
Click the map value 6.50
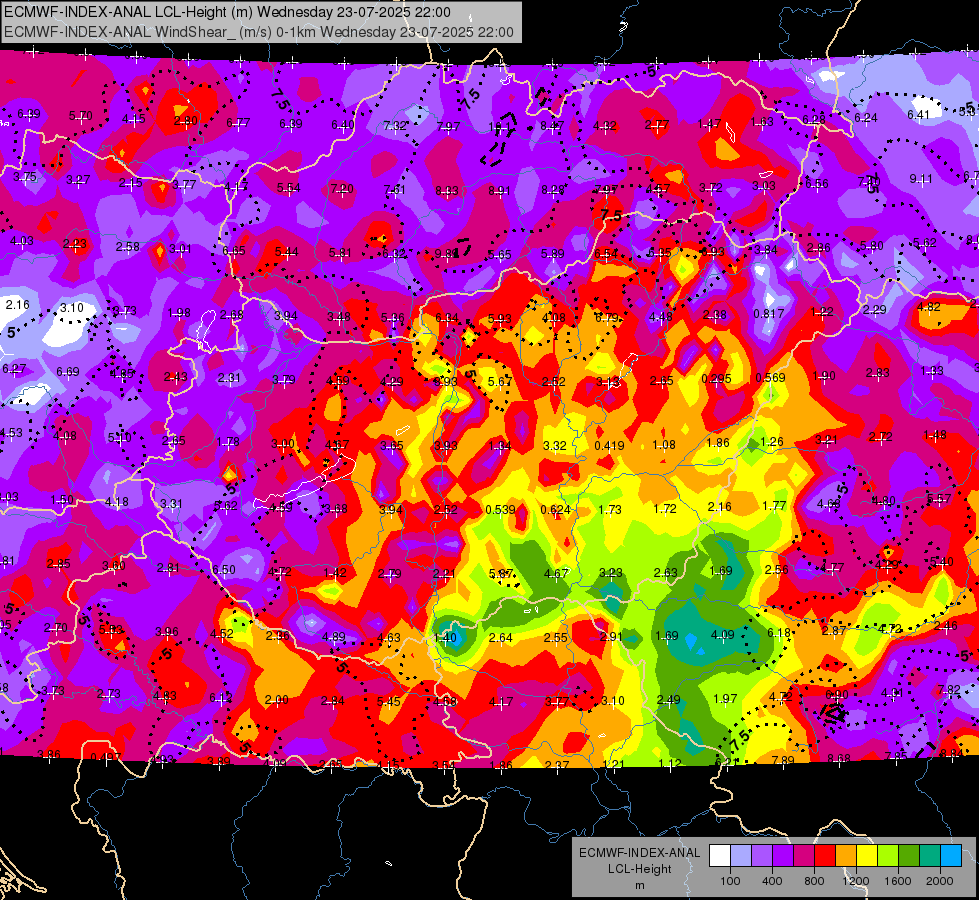click(x=224, y=570)
